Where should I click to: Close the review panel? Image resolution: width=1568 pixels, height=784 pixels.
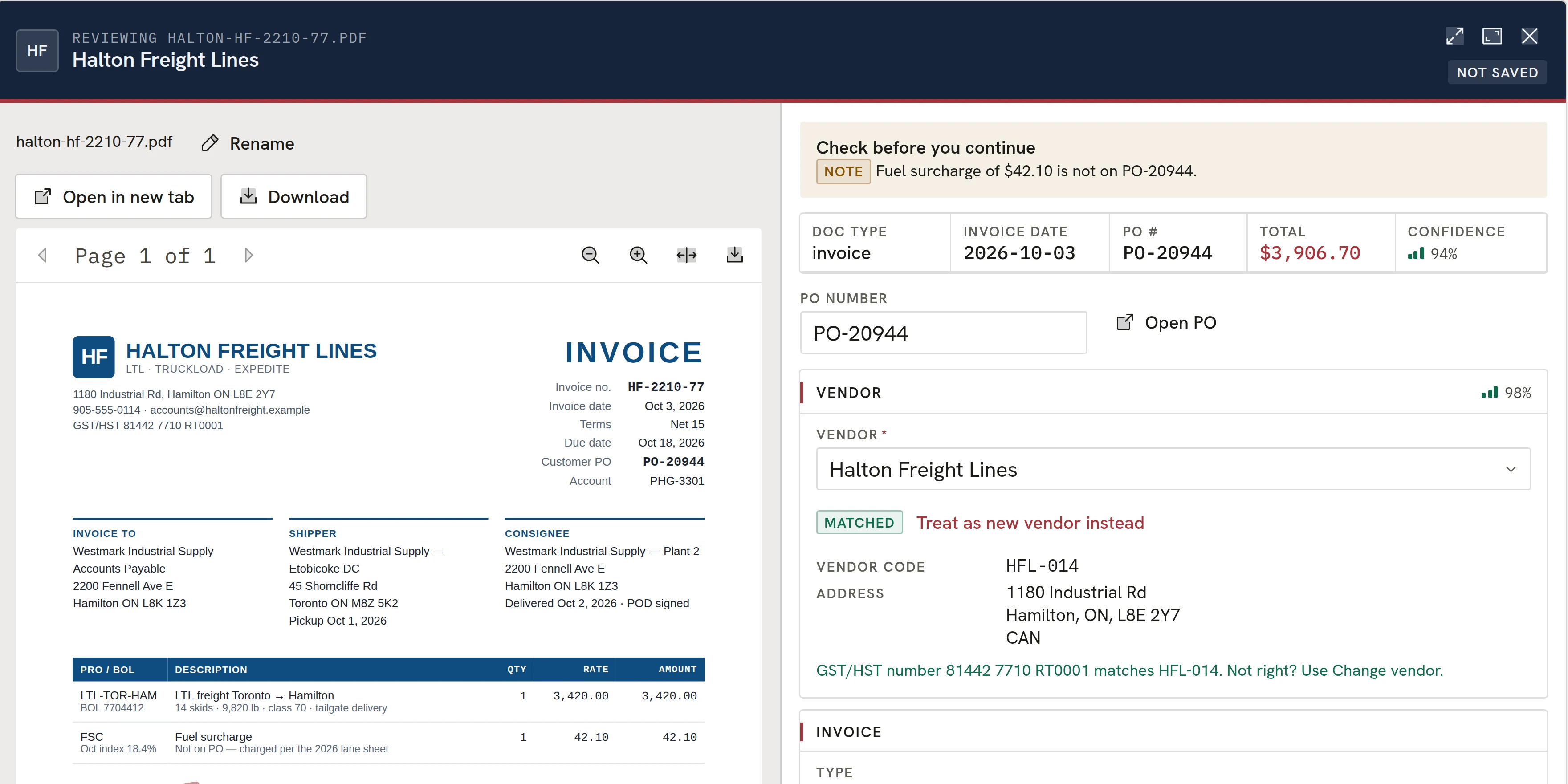pos(1529,37)
